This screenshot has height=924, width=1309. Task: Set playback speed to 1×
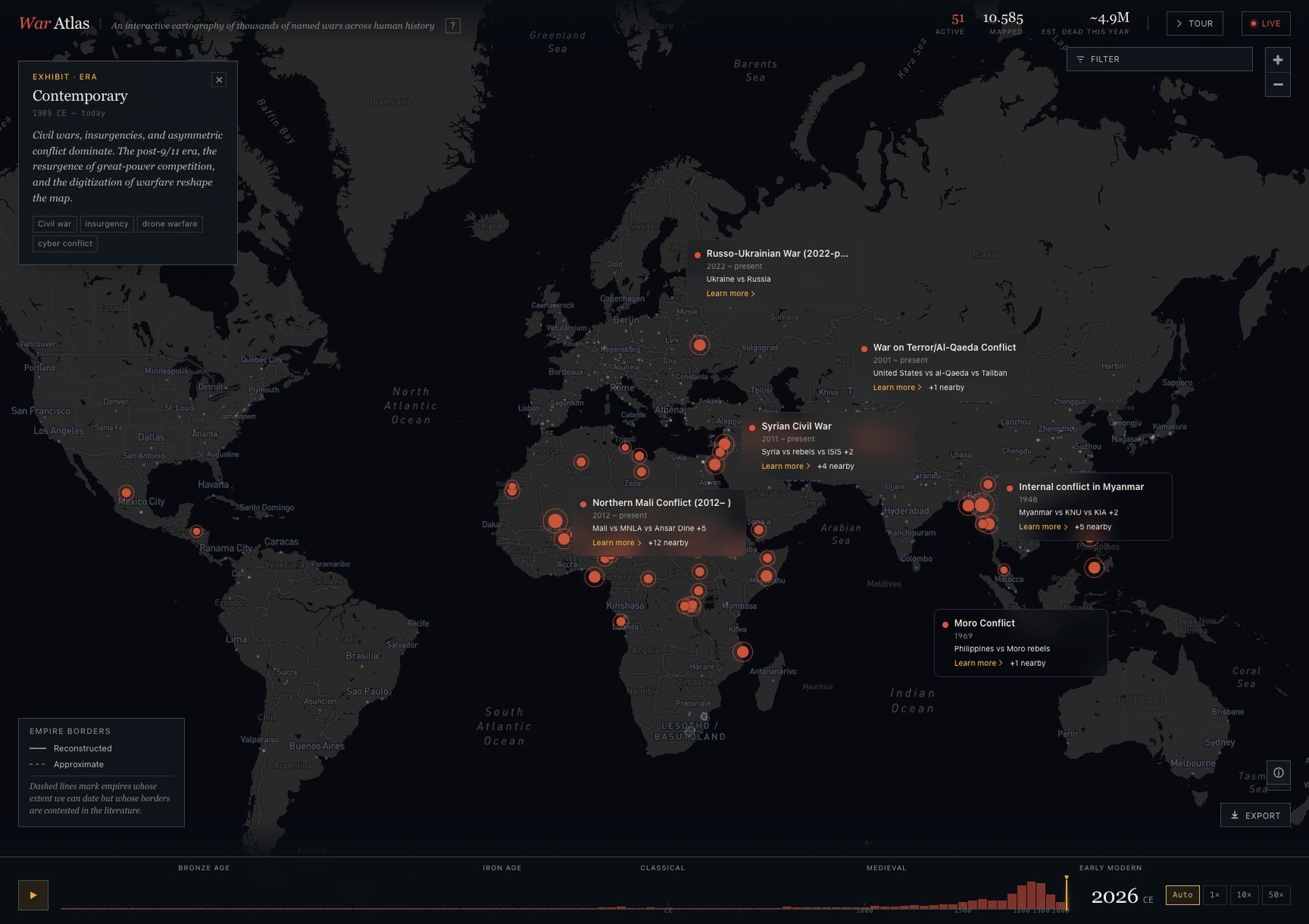pyautogui.click(x=1214, y=895)
